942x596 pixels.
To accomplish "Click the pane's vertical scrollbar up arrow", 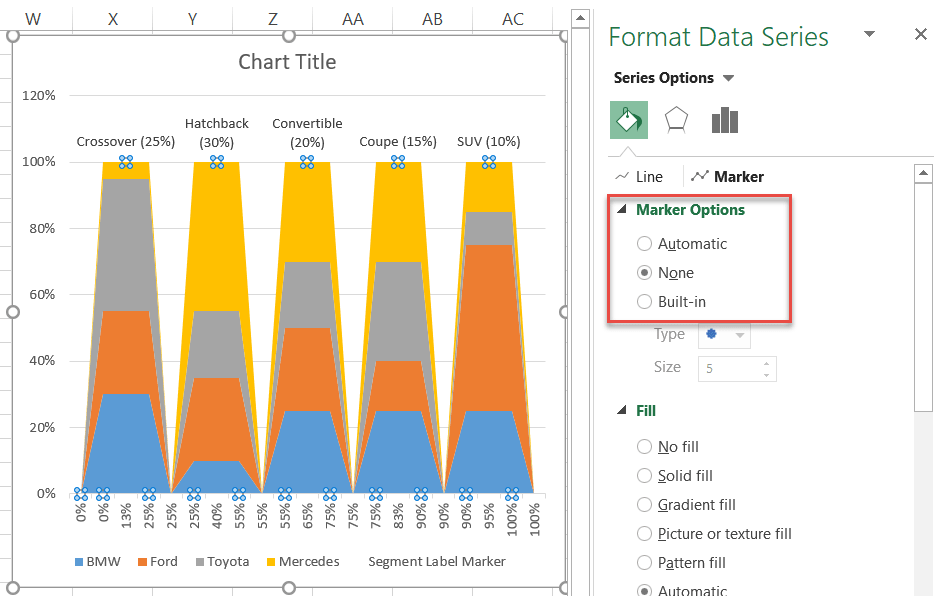I will coord(923,174).
